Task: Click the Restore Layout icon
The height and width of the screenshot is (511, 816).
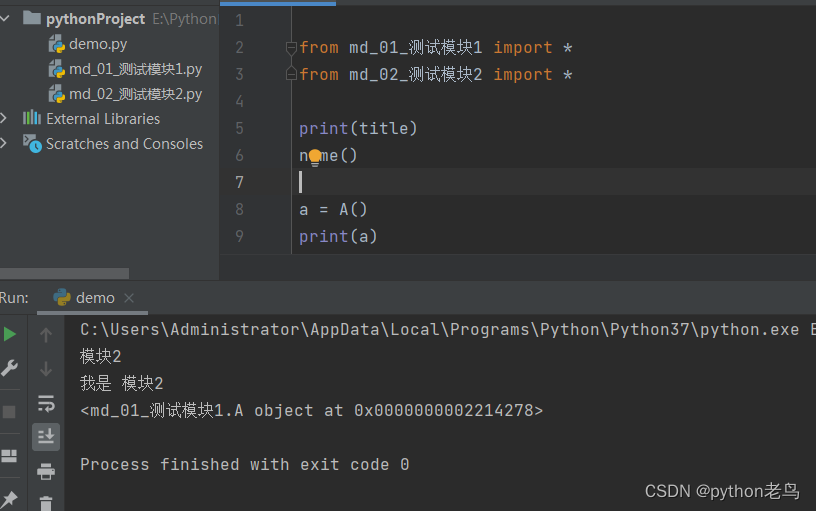Action: [x=10, y=456]
